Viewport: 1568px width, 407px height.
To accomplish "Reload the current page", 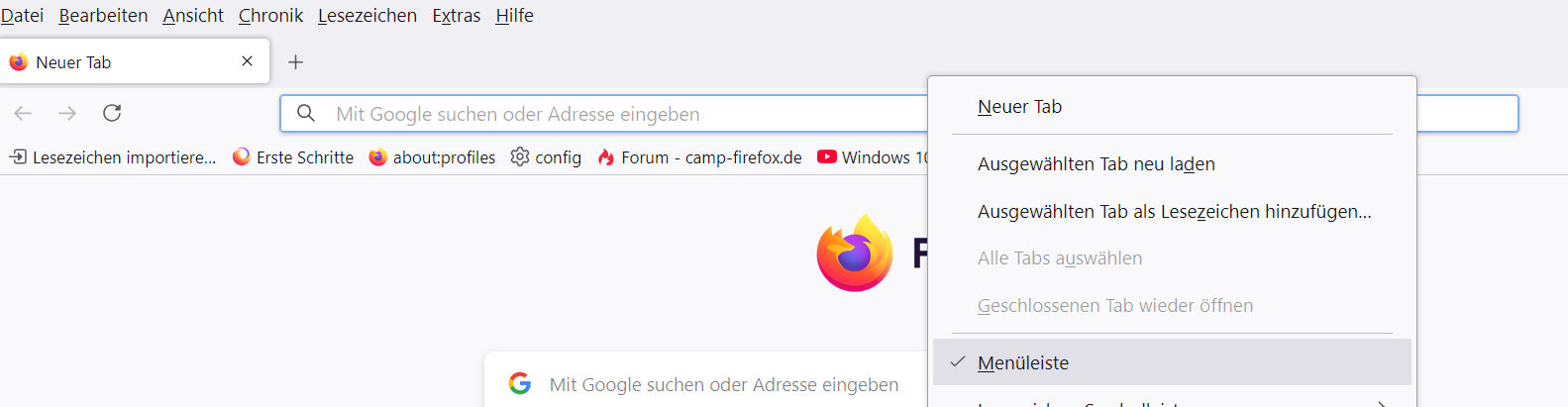I will pyautogui.click(x=112, y=114).
